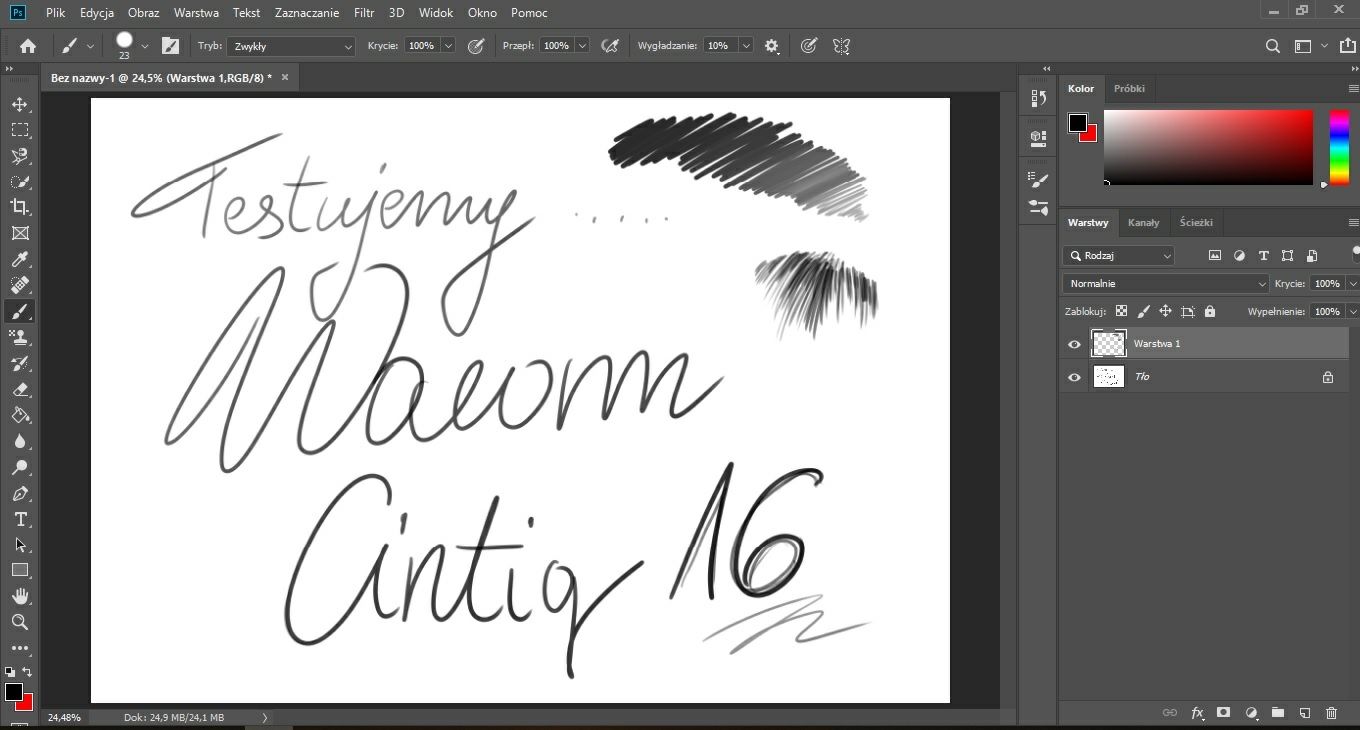
Task: Hide the Warstwa 1 layer
Action: pyautogui.click(x=1074, y=344)
